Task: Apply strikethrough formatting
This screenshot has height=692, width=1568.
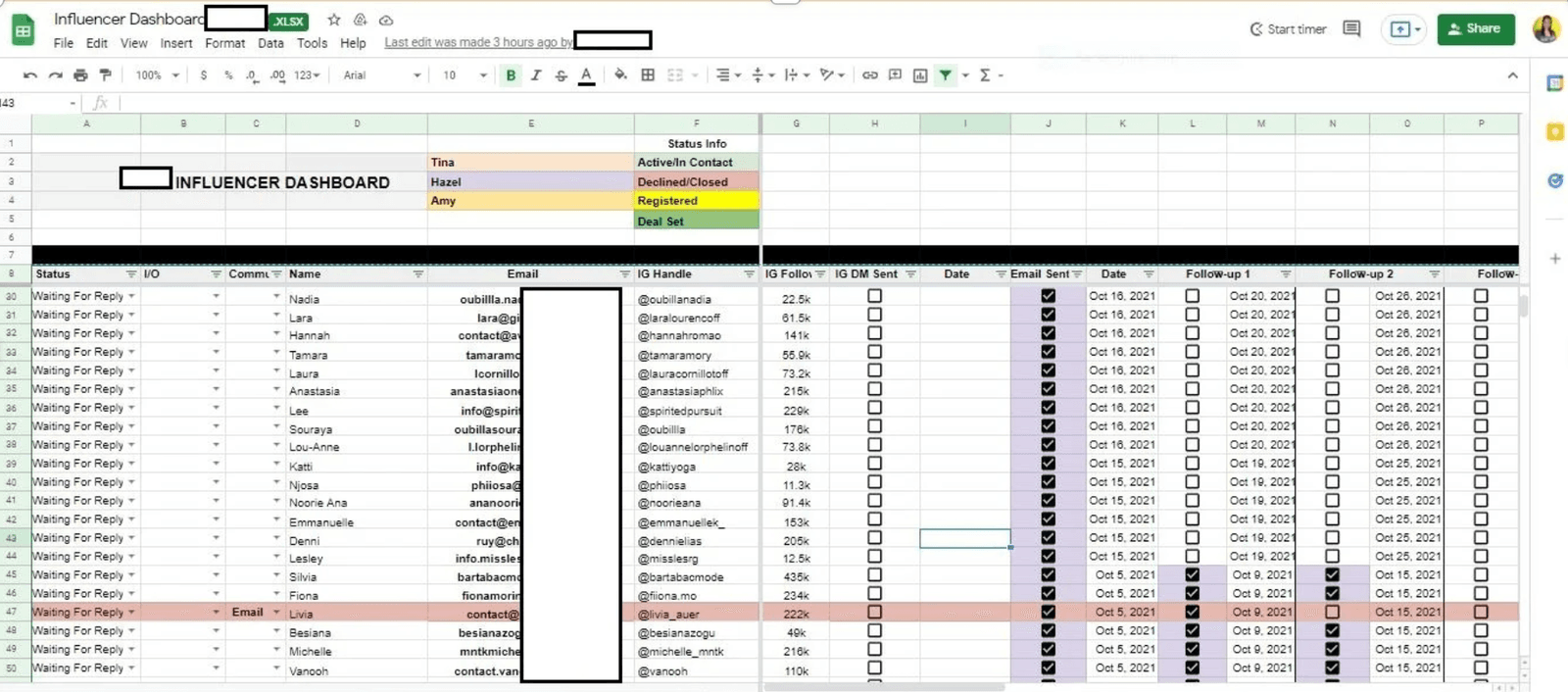Action: pos(561,75)
